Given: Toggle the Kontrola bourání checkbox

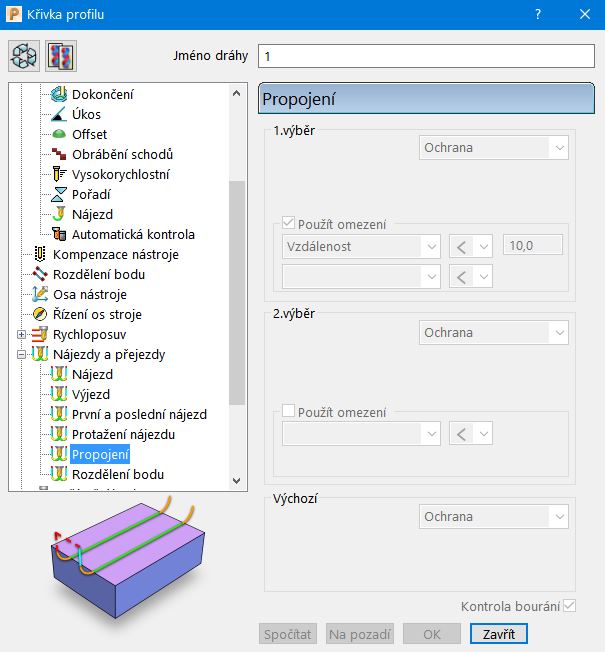Looking at the screenshot, I should 569,606.
